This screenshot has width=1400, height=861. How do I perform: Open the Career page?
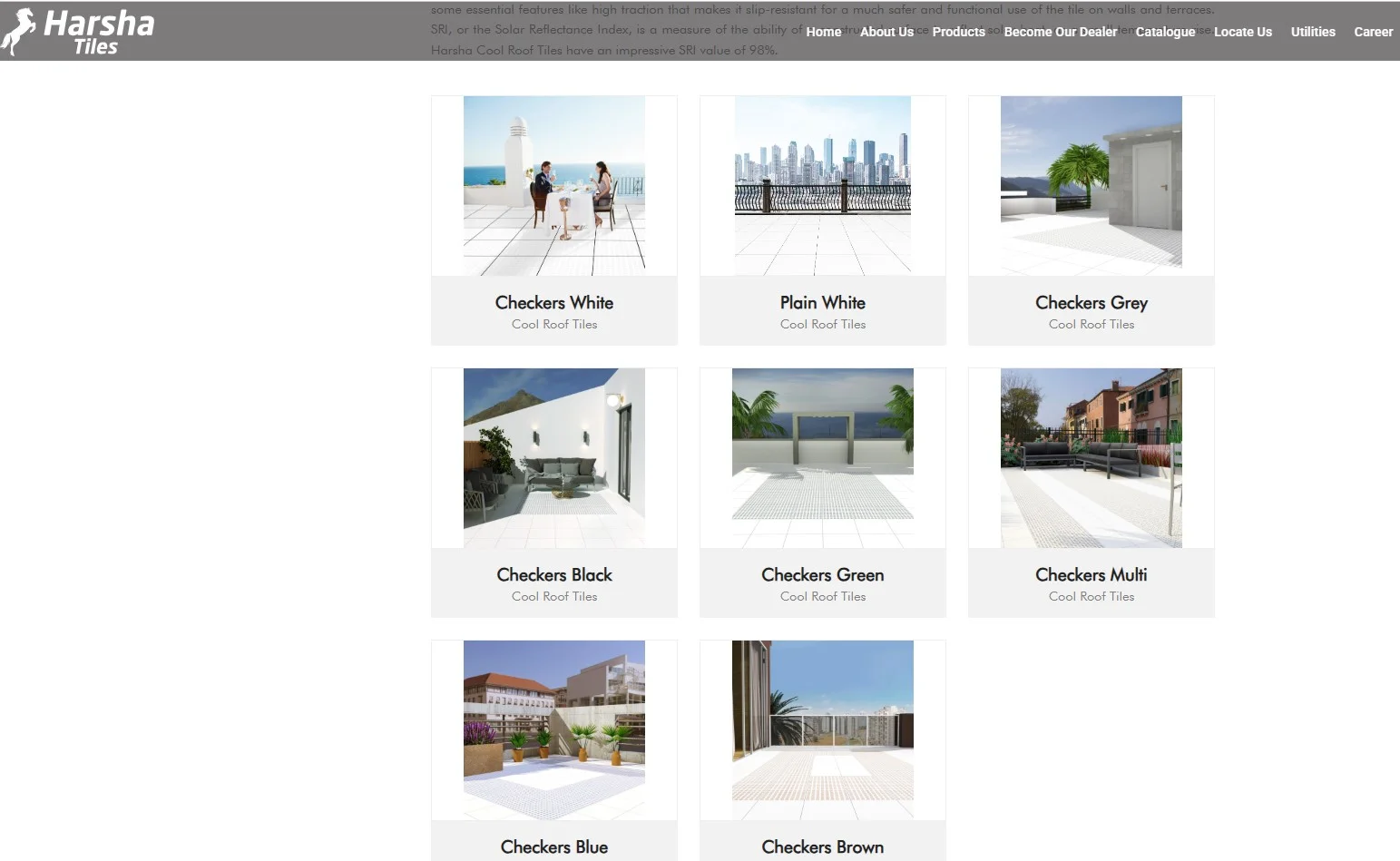[1373, 32]
